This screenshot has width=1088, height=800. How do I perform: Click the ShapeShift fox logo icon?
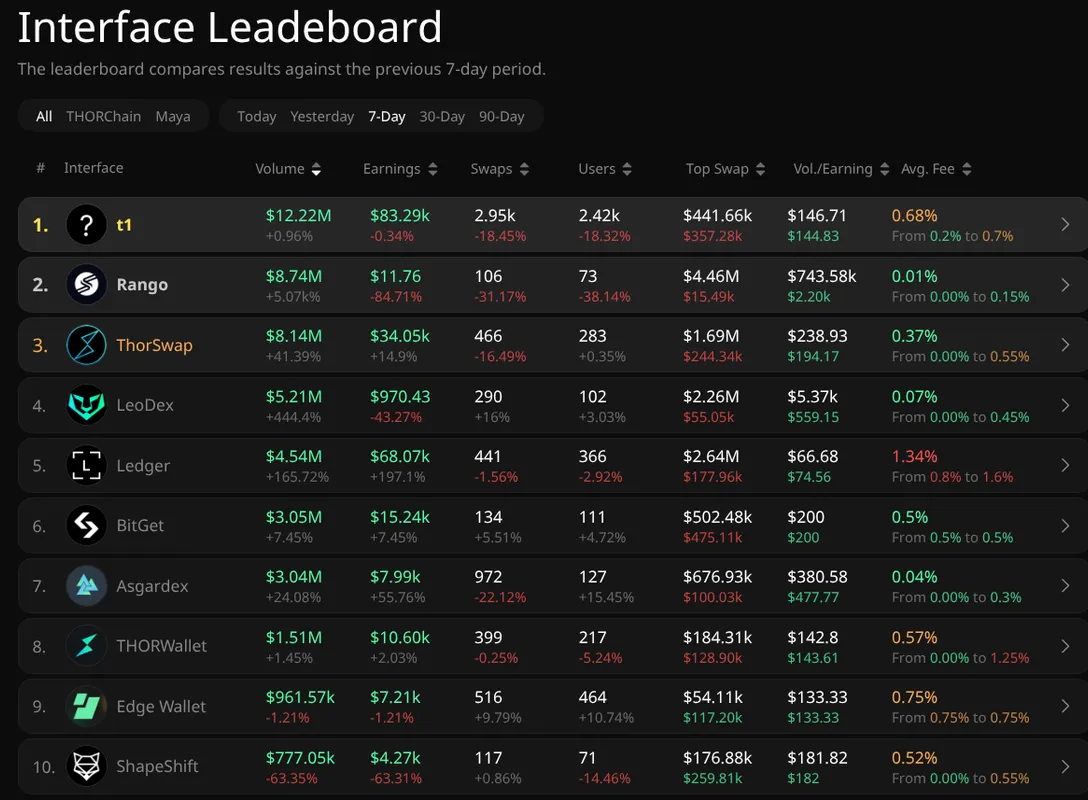[86, 767]
